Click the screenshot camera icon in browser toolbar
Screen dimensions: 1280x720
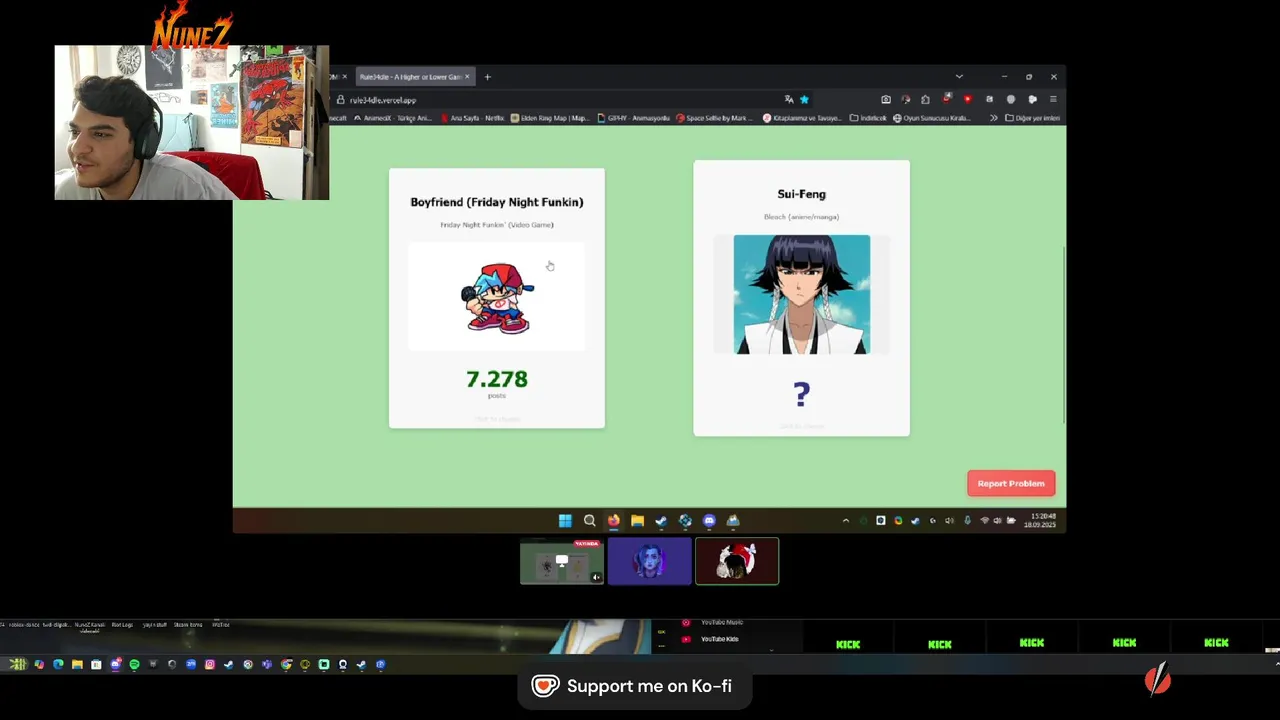pos(886,100)
